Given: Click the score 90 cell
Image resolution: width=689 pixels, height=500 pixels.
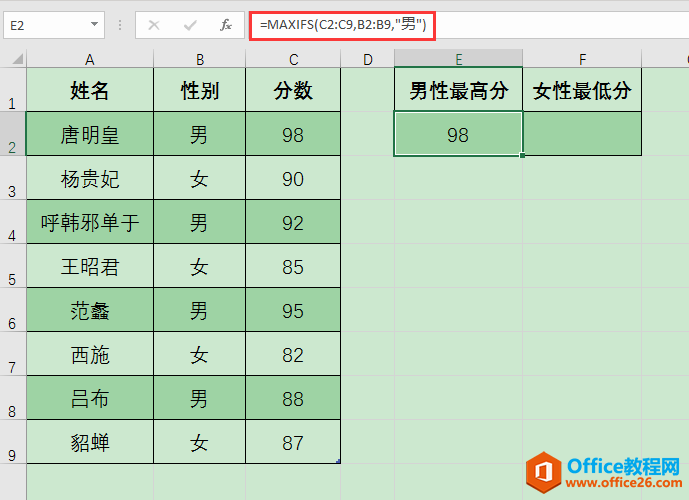Looking at the screenshot, I should click(x=293, y=178).
